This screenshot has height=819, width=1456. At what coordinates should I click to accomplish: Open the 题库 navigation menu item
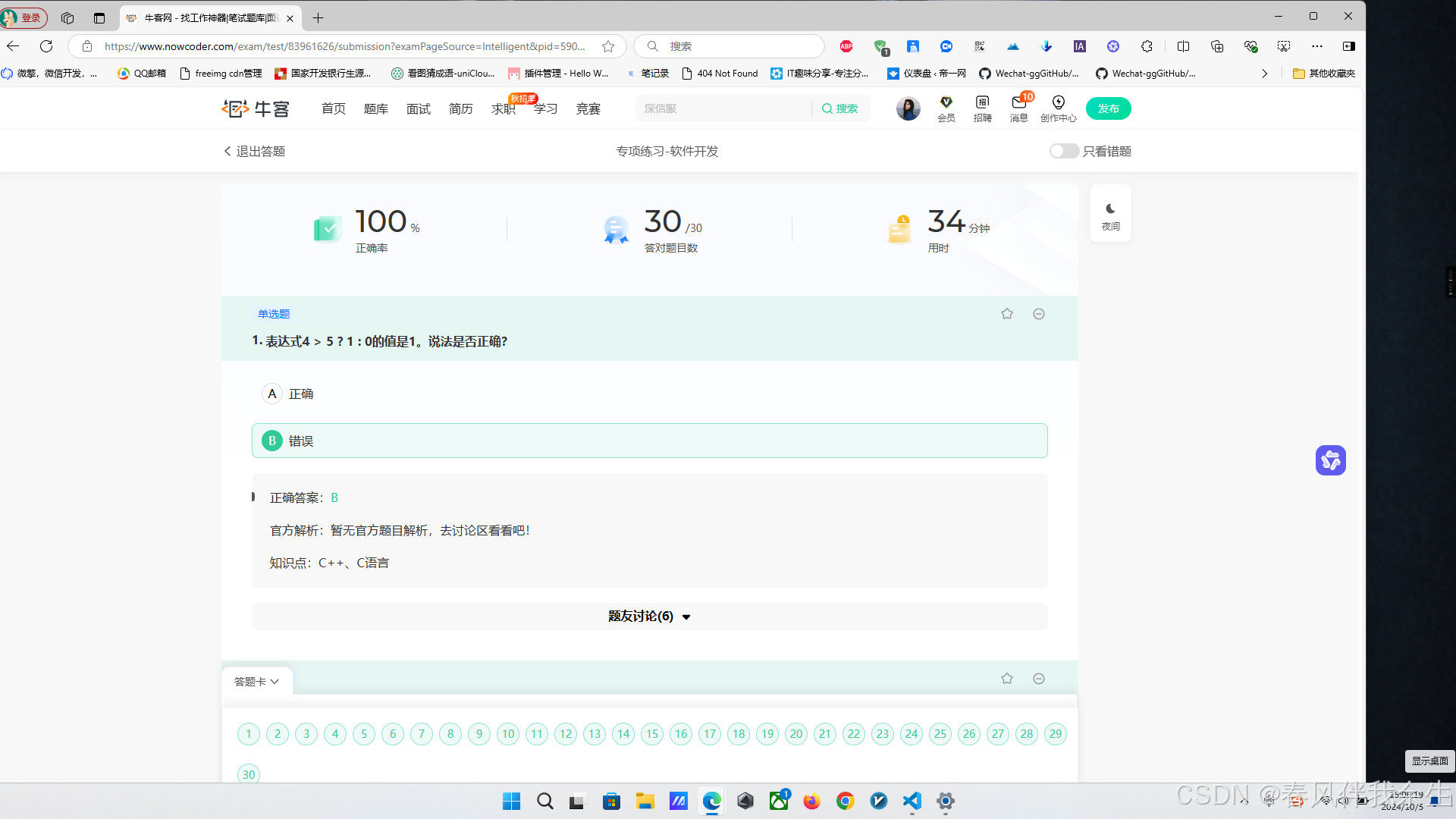pos(375,109)
